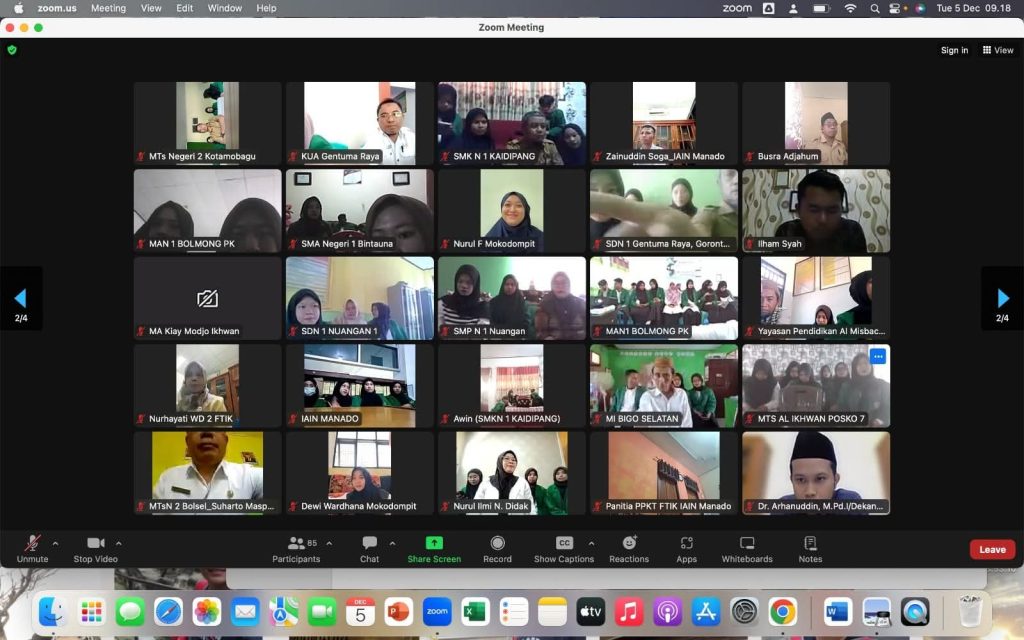Image resolution: width=1024 pixels, height=640 pixels.
Task: Select the MTS AL IKHWAN POSKO 7 video tile
Action: [x=816, y=385]
